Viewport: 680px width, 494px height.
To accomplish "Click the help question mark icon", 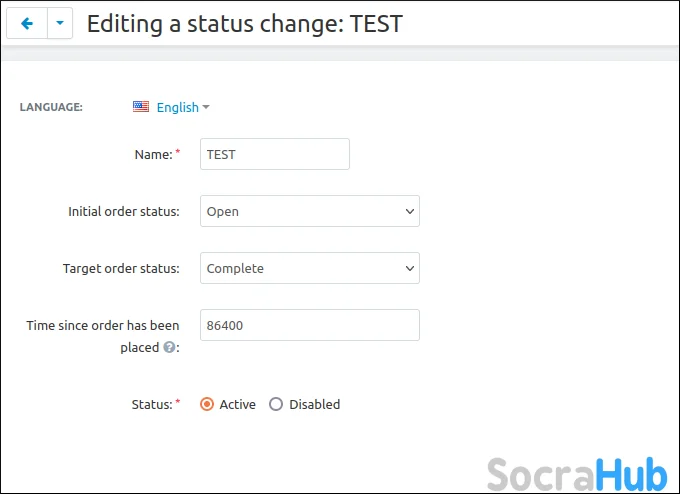I will [169, 348].
